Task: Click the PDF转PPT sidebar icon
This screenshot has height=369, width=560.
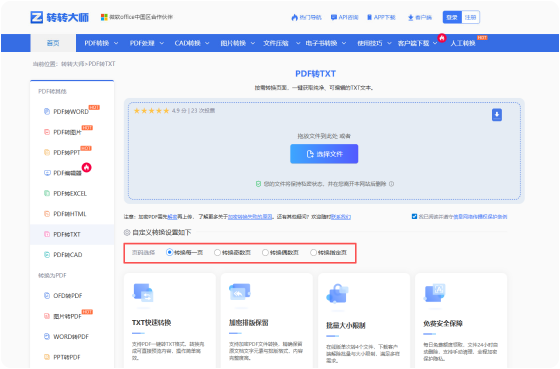Action: pyautogui.click(x=47, y=153)
